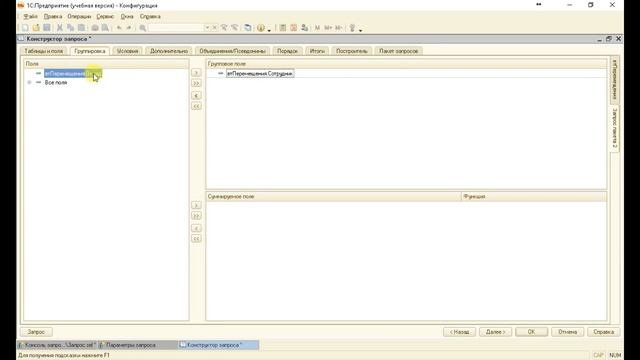Click the Copy toolbar icon
This screenshot has width=640, height=360.
pos(71,28)
